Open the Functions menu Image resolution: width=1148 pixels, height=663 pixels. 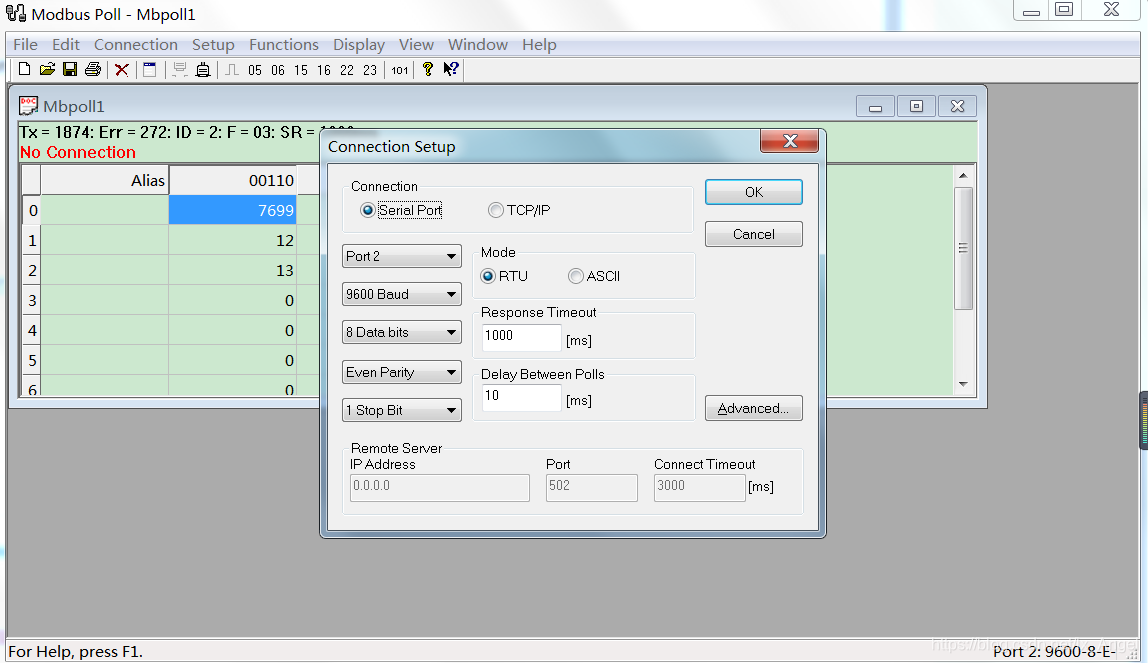[283, 45]
